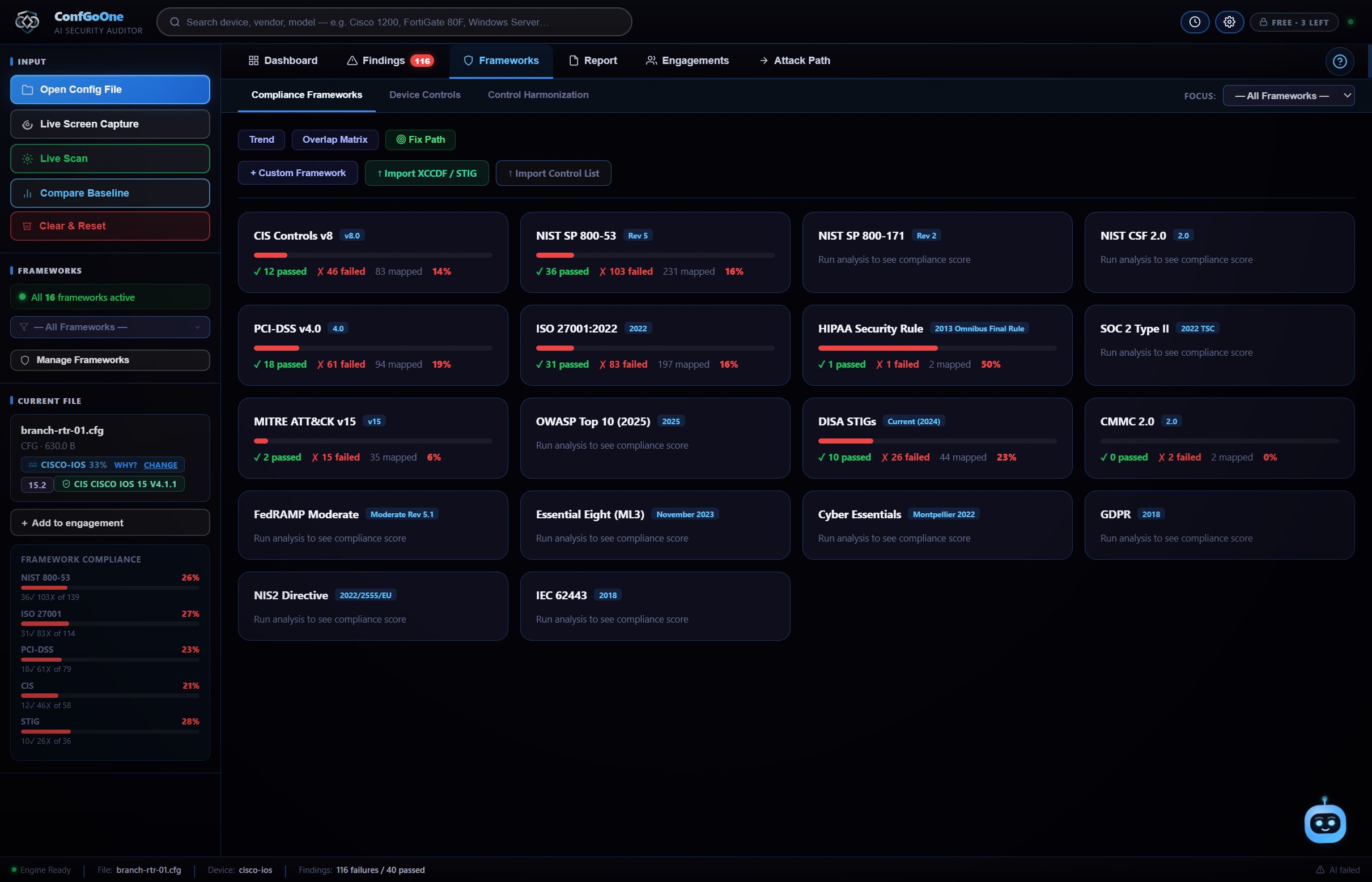Click the trash icon in Clear & Reset
The image size is (1372, 882).
27,226
